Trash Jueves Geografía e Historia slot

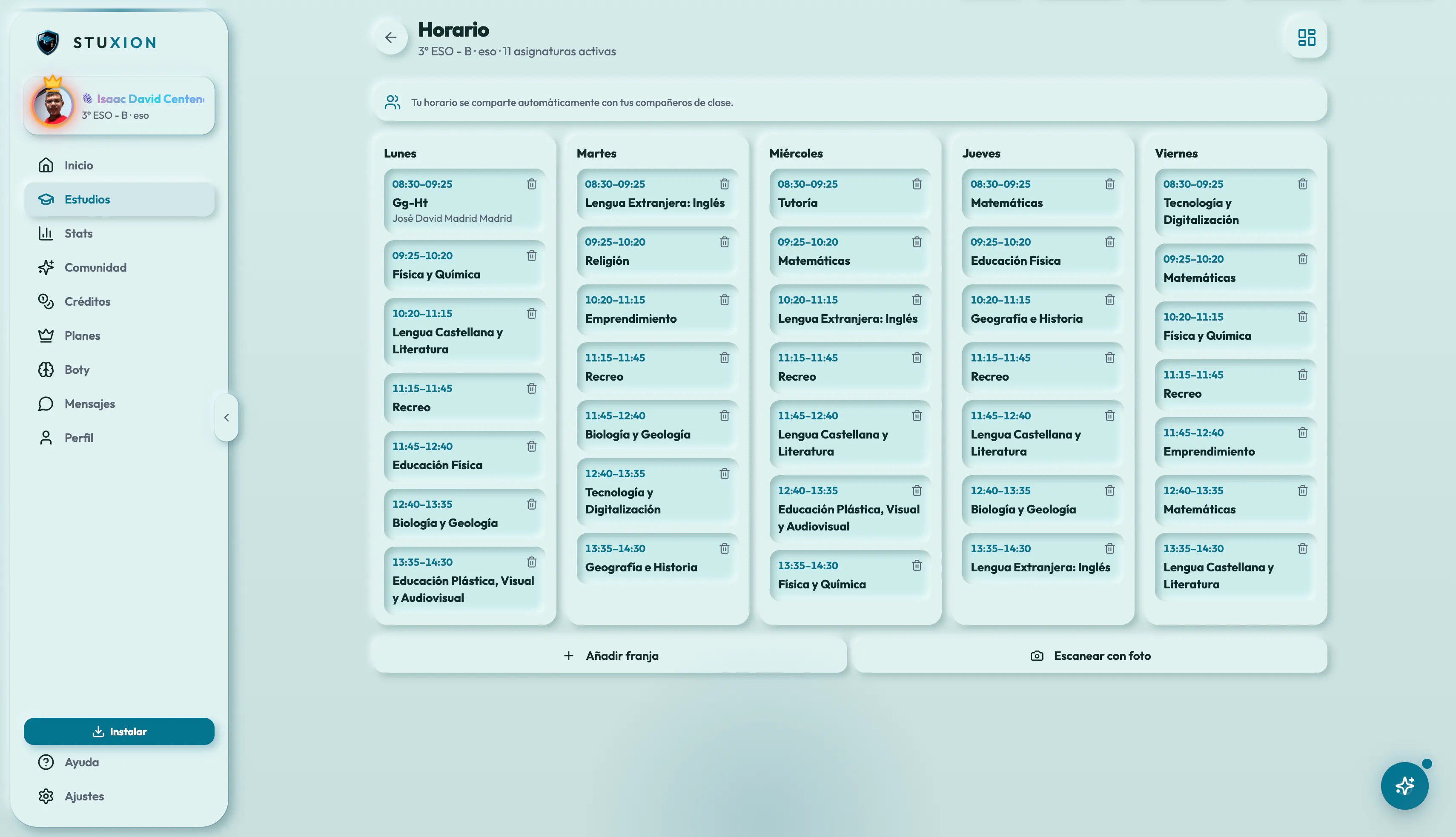1109,300
